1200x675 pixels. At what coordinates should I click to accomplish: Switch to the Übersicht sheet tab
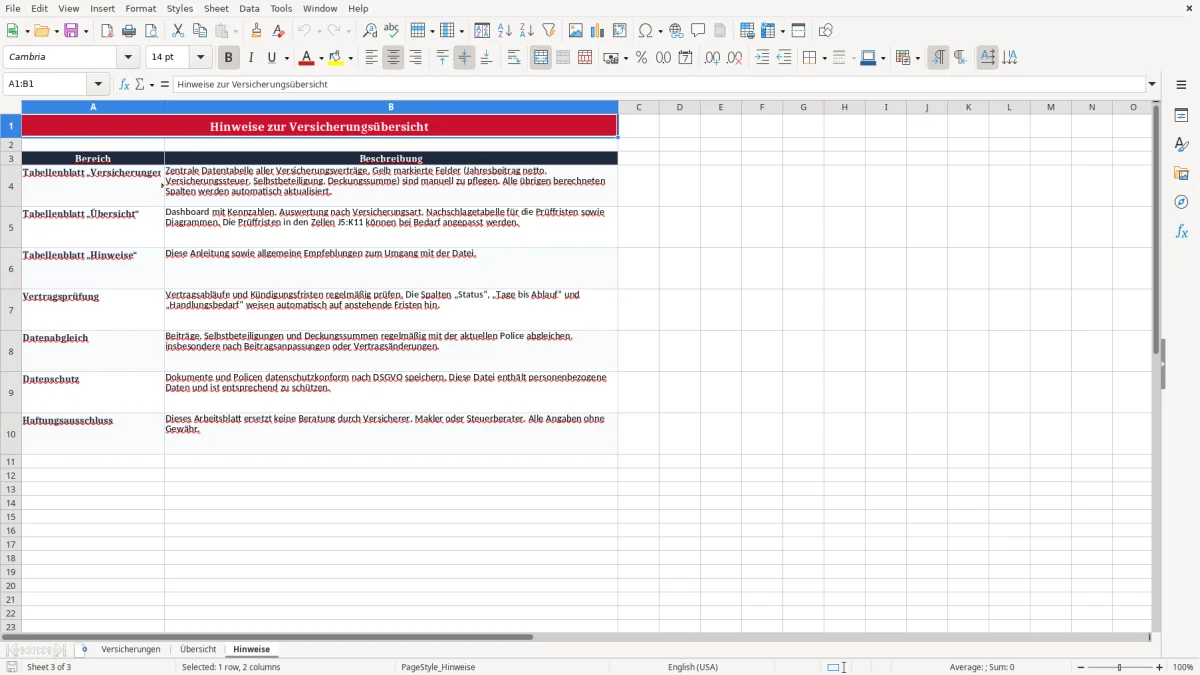(x=198, y=649)
